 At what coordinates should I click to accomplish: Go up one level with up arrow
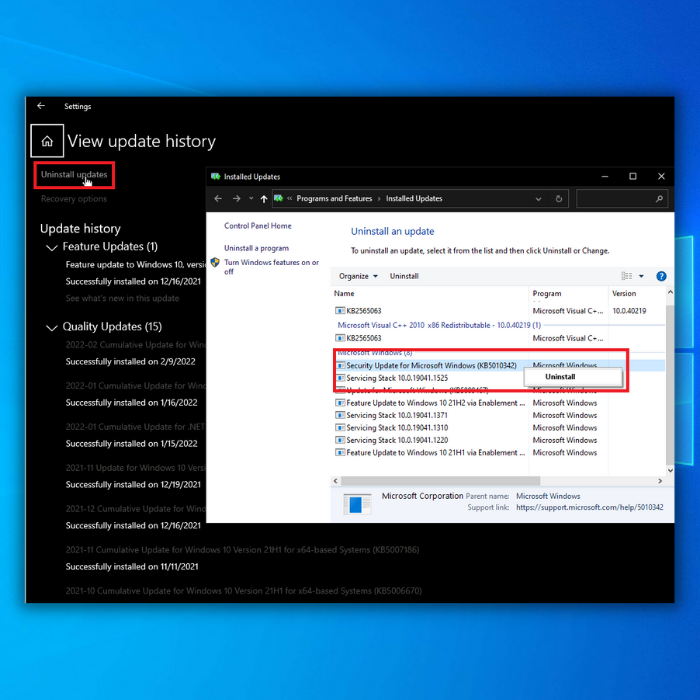coord(264,199)
